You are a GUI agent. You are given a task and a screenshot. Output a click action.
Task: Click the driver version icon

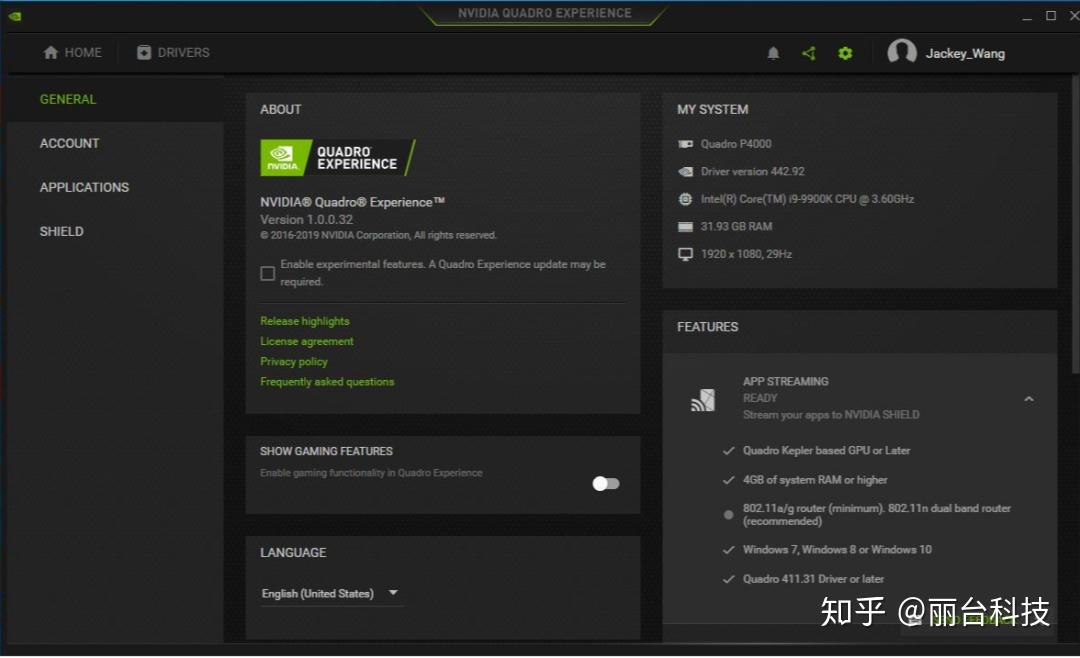point(685,172)
